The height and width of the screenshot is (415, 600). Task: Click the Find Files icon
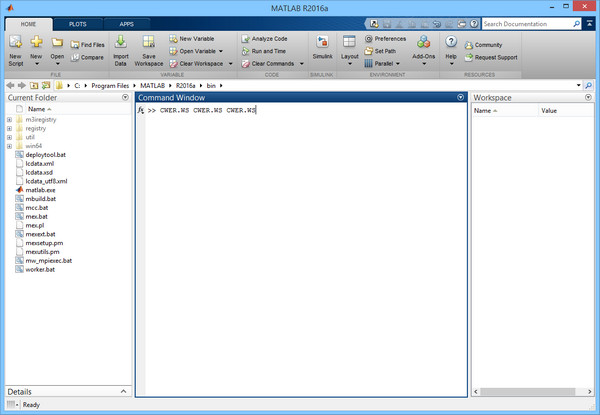[87, 45]
